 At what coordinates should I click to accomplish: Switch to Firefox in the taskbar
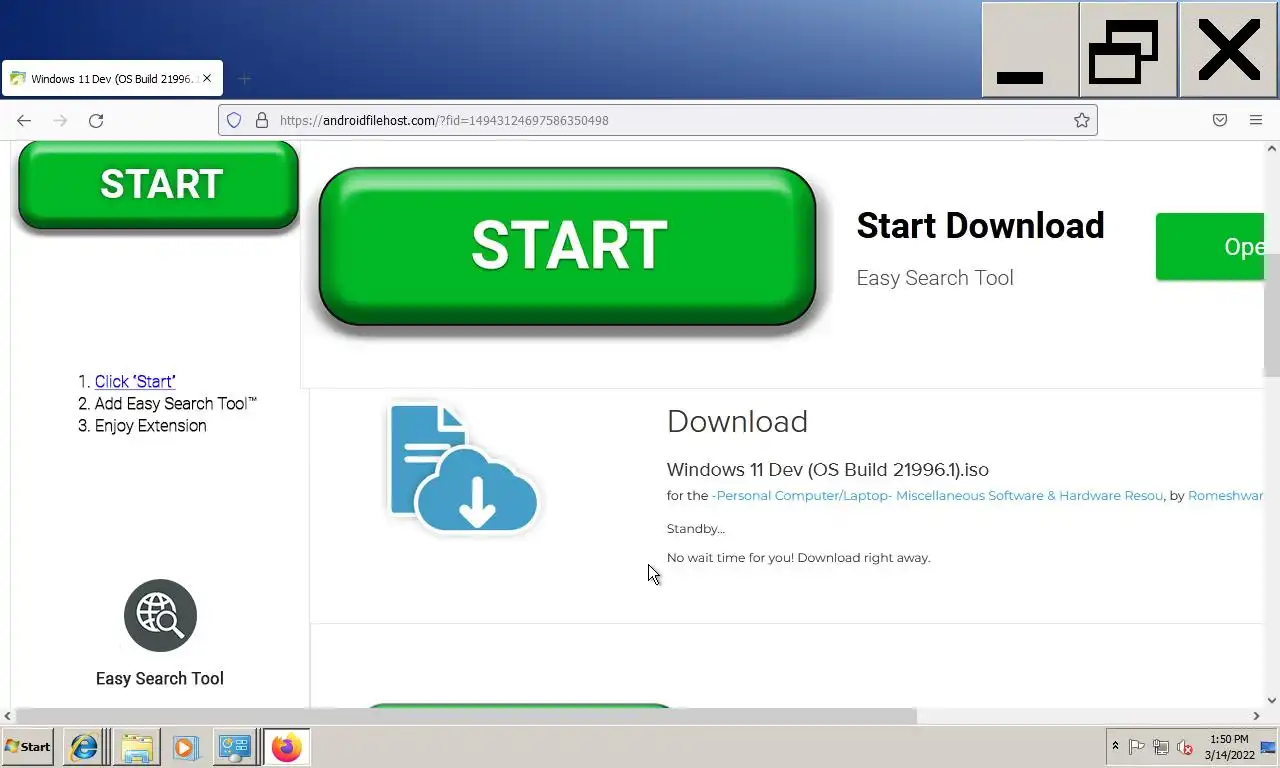(287, 747)
